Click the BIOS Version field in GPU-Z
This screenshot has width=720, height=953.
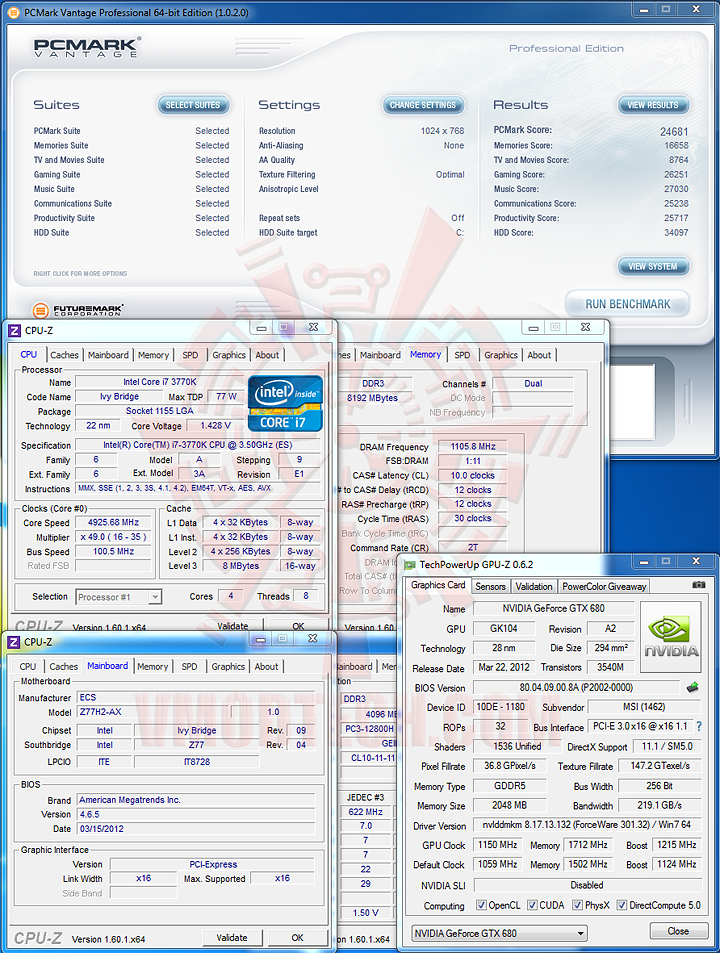pos(576,687)
